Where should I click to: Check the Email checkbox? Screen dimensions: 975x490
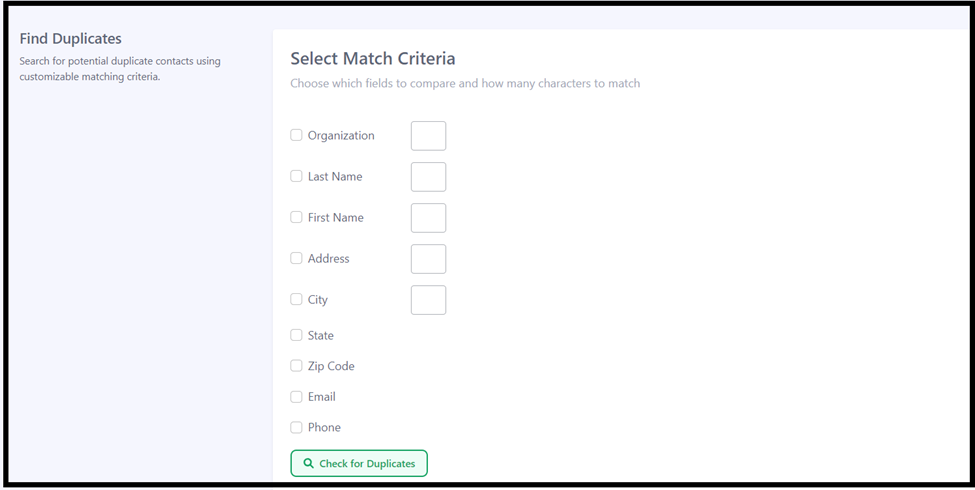(x=296, y=397)
